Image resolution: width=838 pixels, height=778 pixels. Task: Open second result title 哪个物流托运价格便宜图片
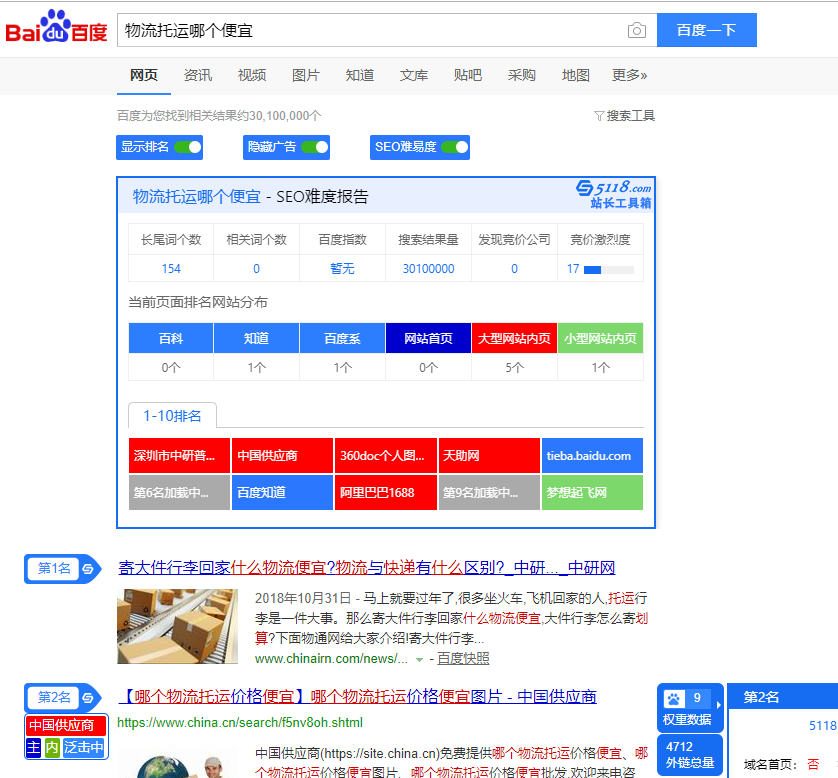[357, 697]
